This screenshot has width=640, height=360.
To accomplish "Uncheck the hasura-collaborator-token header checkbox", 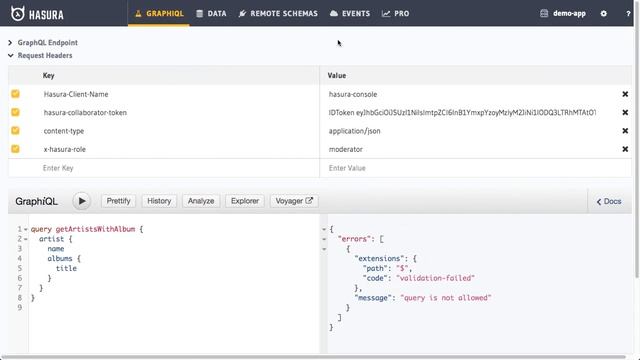I will tap(16, 112).
